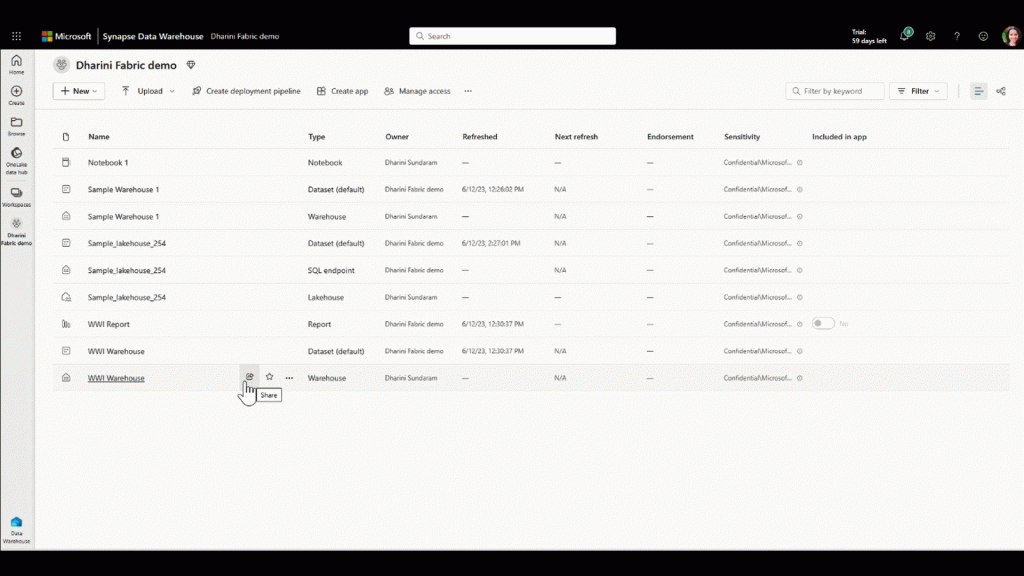
Task: Sort by the Type column header
Action: click(316, 136)
